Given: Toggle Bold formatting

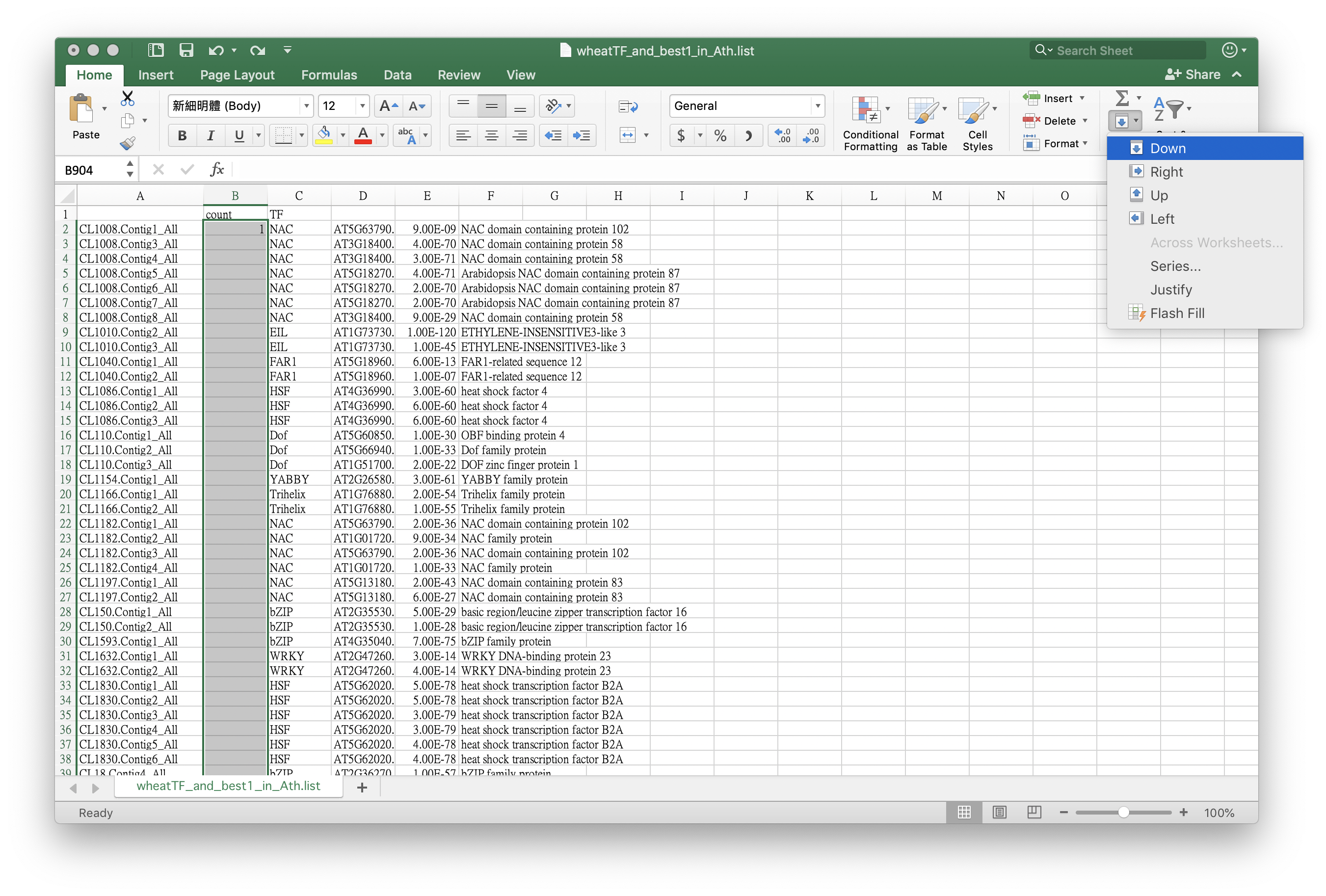Looking at the screenshot, I should pos(182,135).
